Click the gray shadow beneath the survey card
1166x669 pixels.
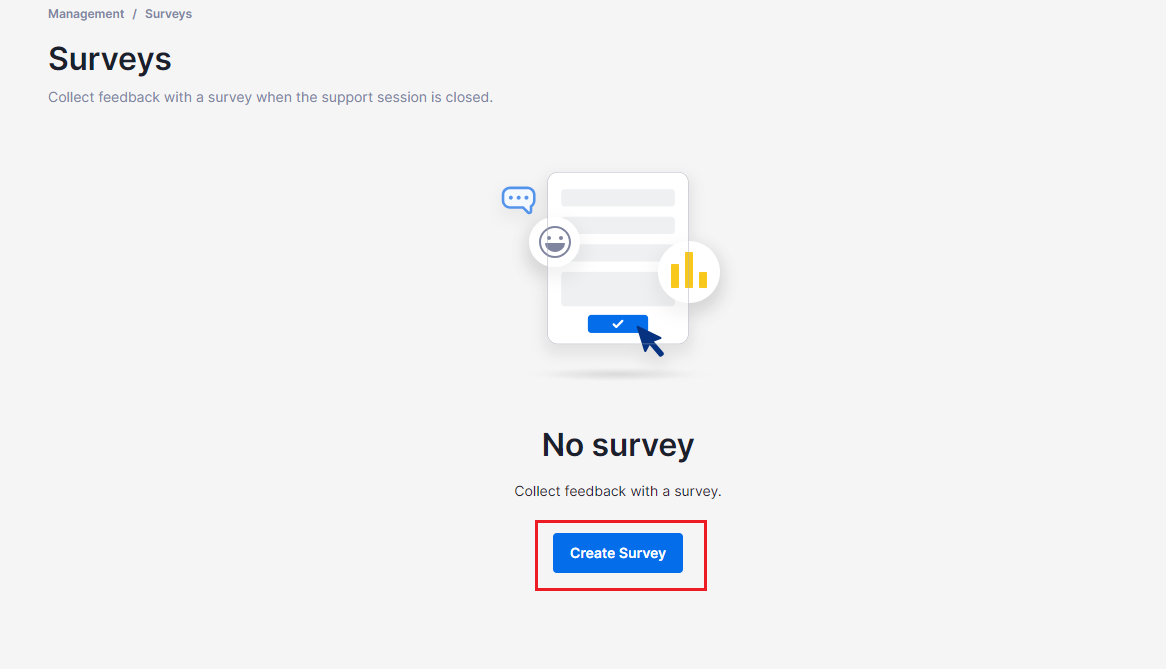click(617, 372)
